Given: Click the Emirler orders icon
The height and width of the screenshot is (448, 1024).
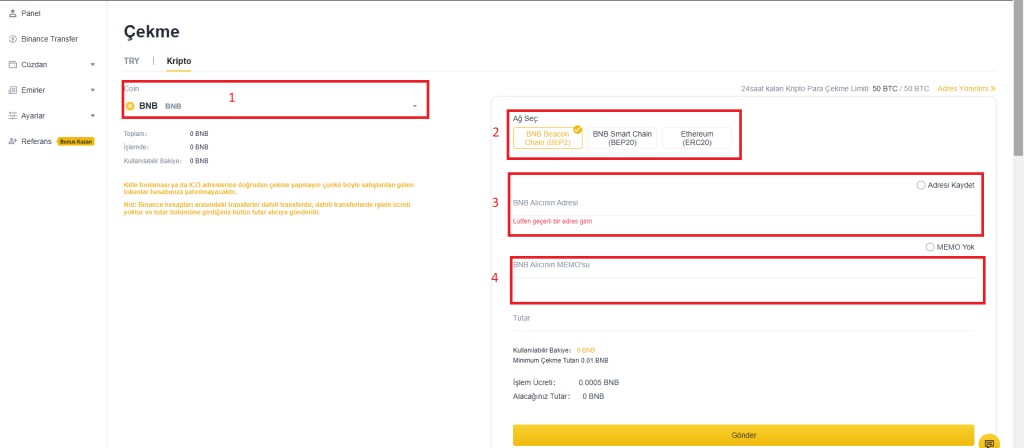Looking at the screenshot, I should coord(12,90).
